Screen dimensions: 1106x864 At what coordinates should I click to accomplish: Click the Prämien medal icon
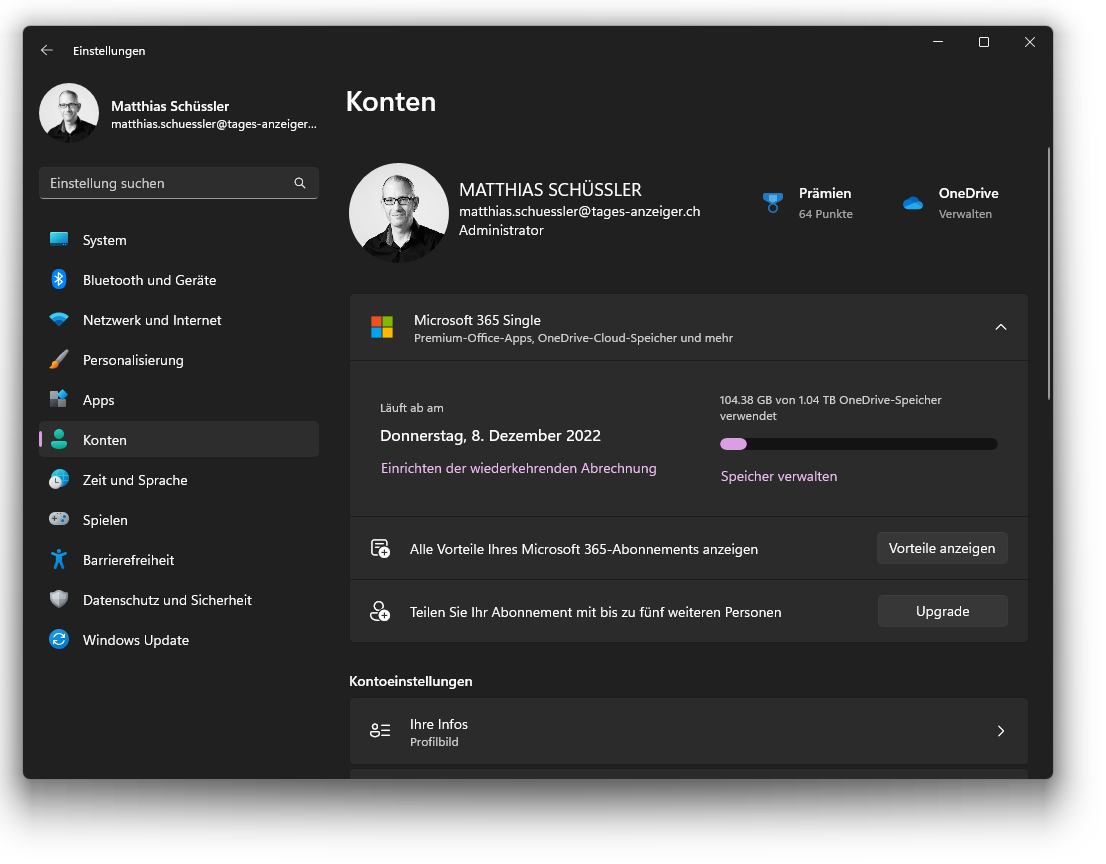[x=772, y=203]
